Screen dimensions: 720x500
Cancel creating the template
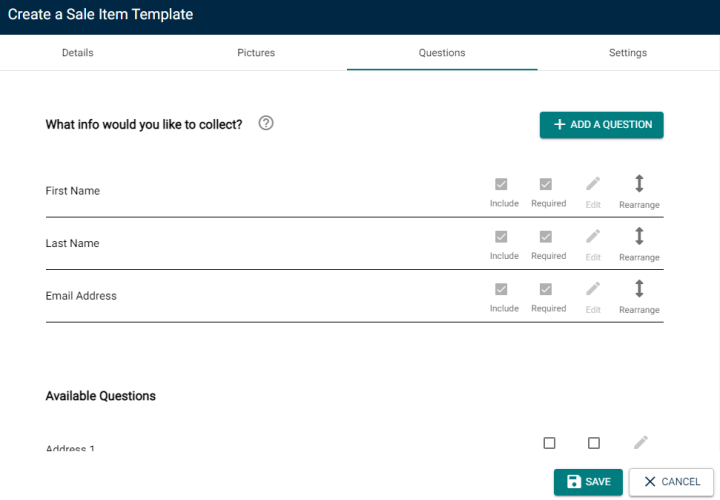(x=671, y=482)
